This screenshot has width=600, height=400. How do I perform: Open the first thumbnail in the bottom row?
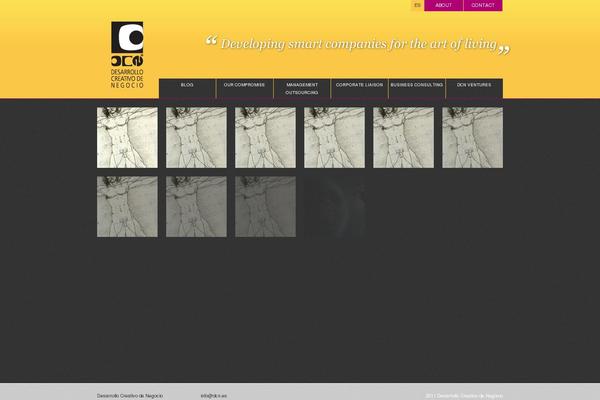tap(127, 207)
